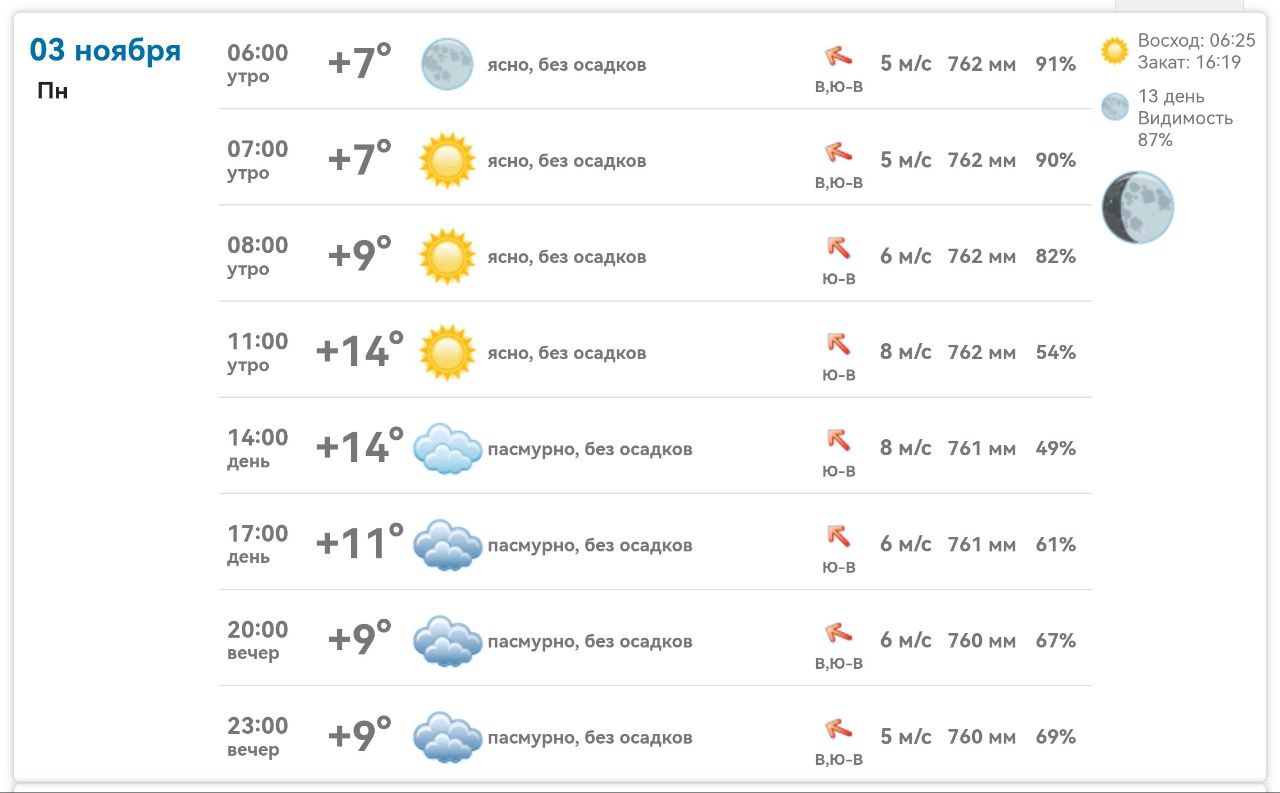Image resolution: width=1280 pixels, height=793 pixels.
Task: Click the 03 ноября date heading
Action: point(105,50)
